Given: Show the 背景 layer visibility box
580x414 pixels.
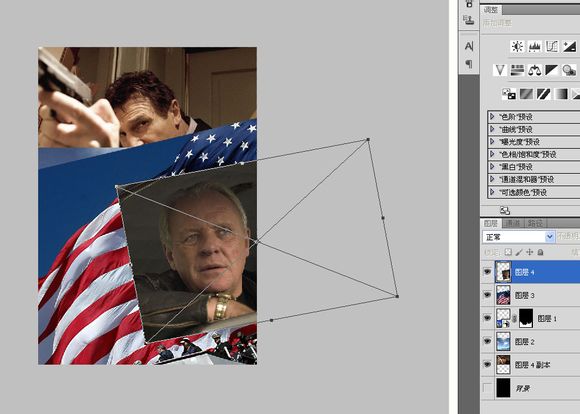Looking at the screenshot, I should click(x=488, y=388).
